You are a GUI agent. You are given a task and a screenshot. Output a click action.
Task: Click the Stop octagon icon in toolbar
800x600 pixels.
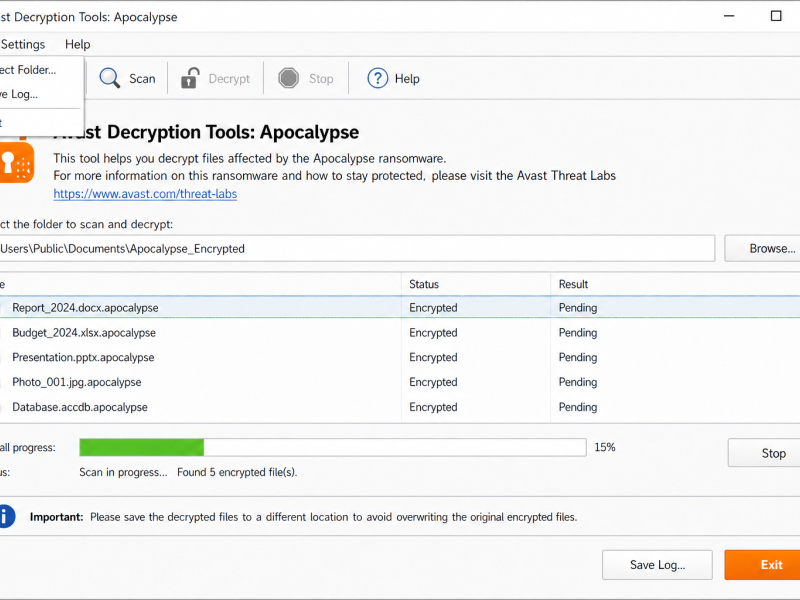click(x=289, y=78)
